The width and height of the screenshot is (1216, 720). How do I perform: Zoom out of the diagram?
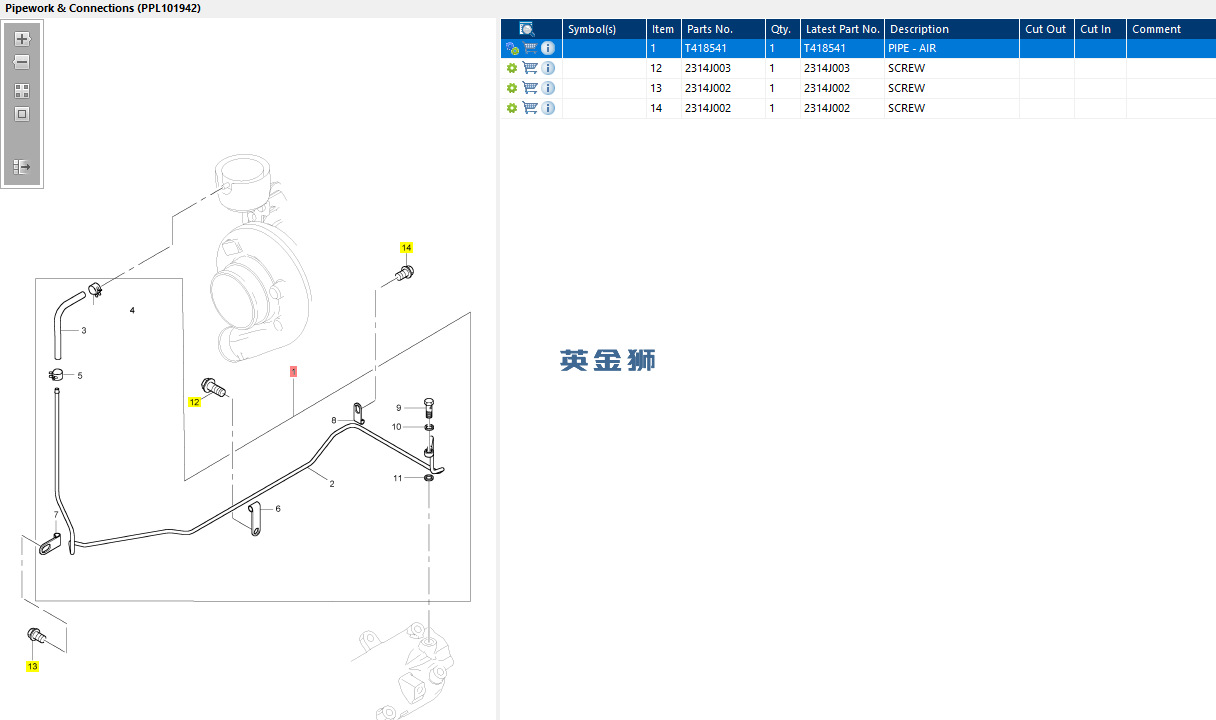(22, 62)
